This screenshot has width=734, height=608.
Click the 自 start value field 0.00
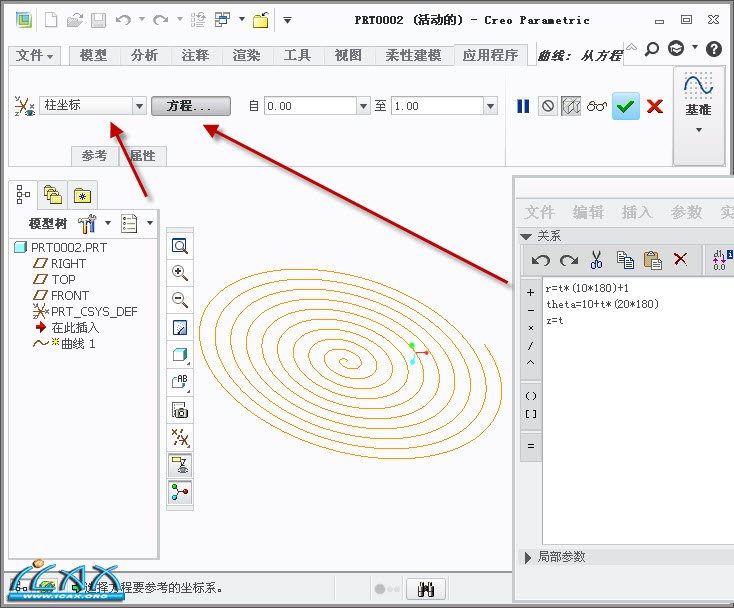(310, 106)
